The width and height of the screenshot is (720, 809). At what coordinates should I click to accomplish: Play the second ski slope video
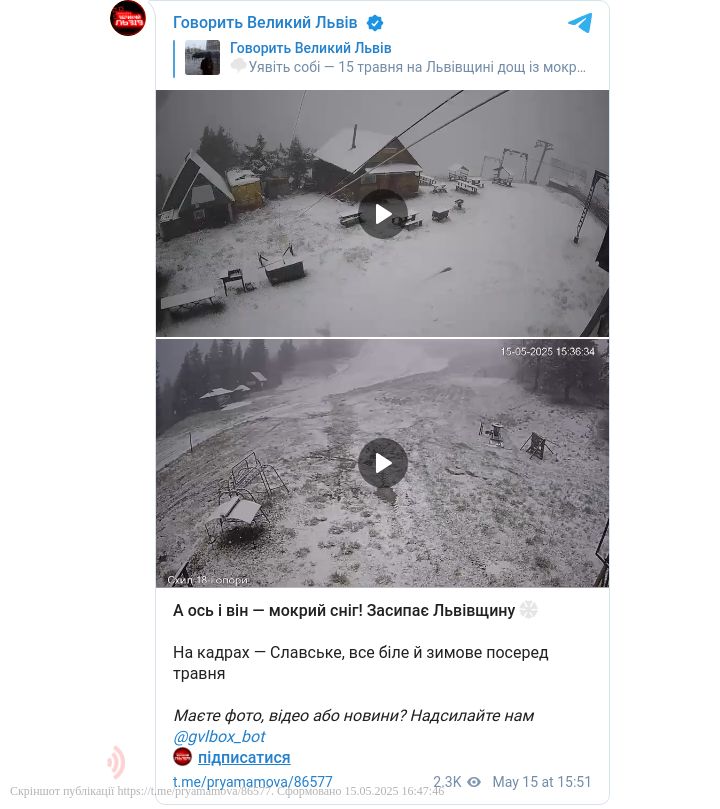click(x=383, y=463)
